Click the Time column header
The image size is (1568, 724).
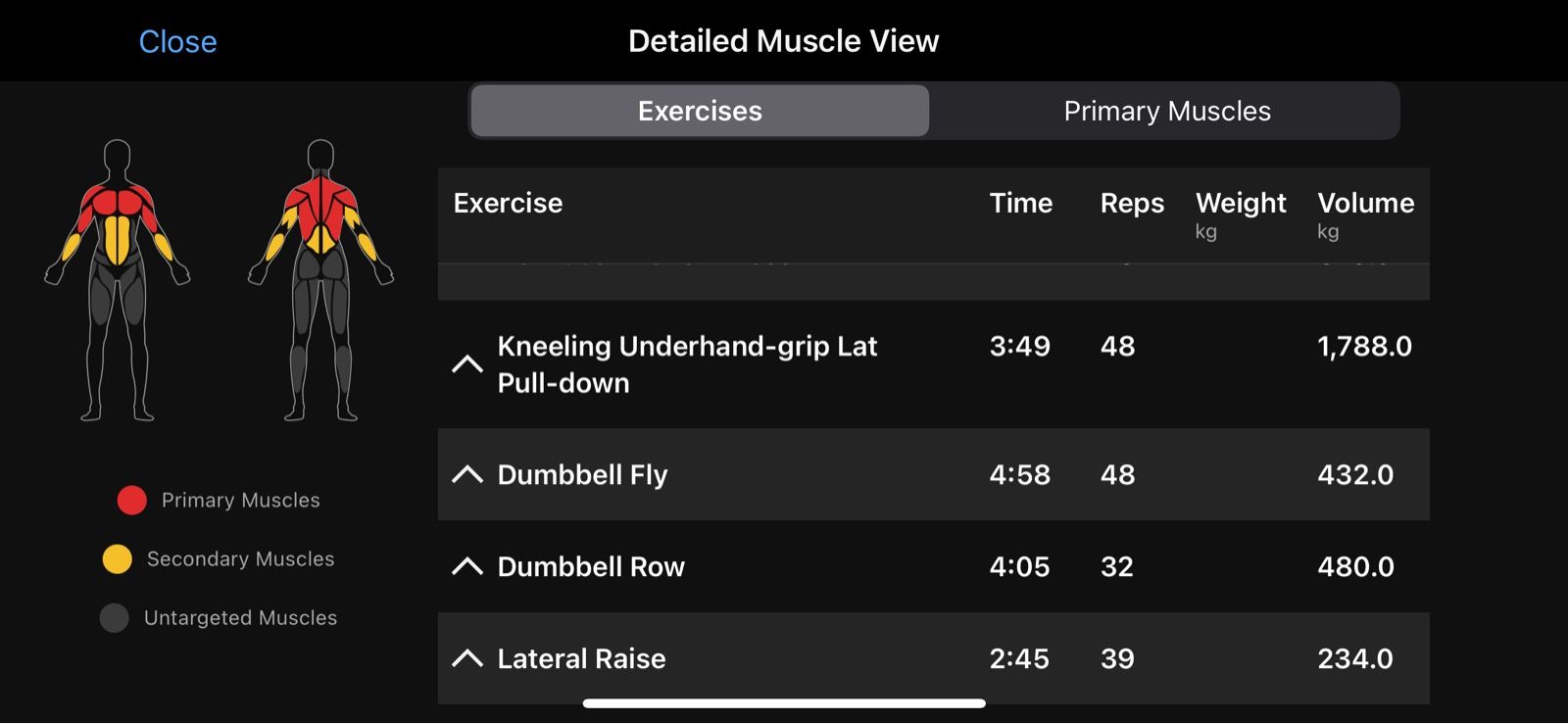pos(1020,203)
